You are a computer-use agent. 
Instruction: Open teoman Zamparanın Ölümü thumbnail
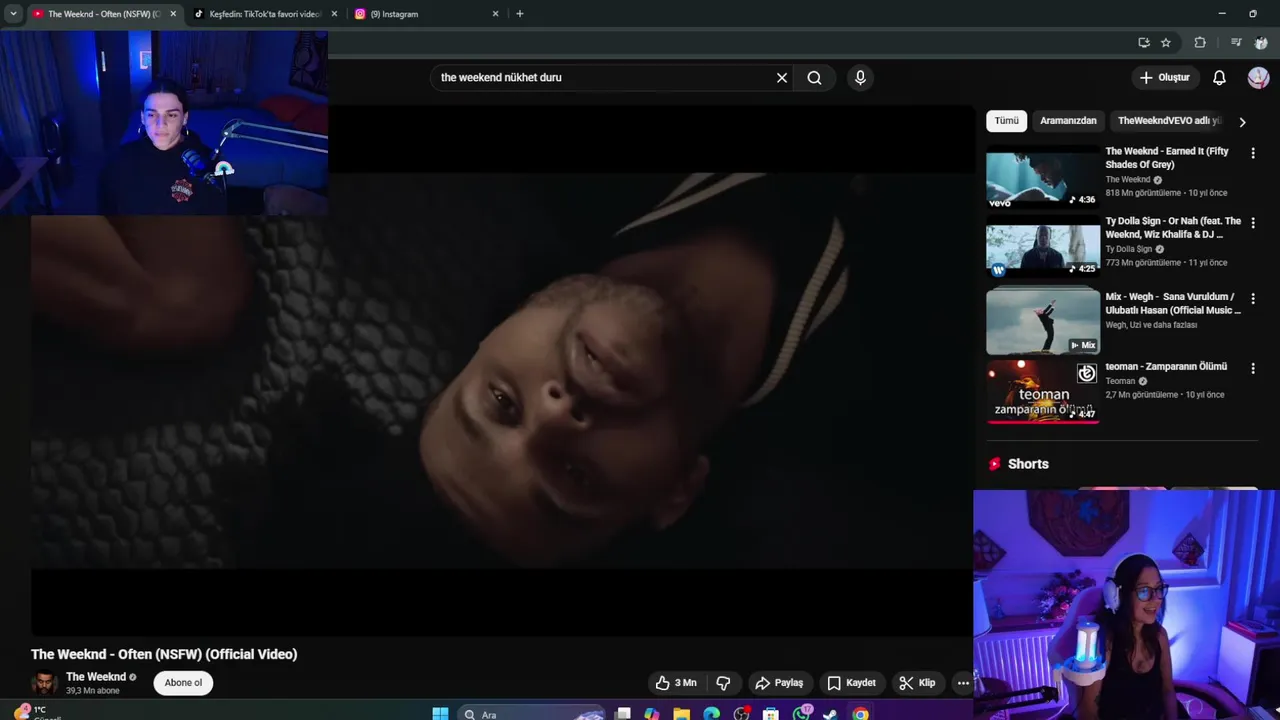pyautogui.click(x=1043, y=392)
